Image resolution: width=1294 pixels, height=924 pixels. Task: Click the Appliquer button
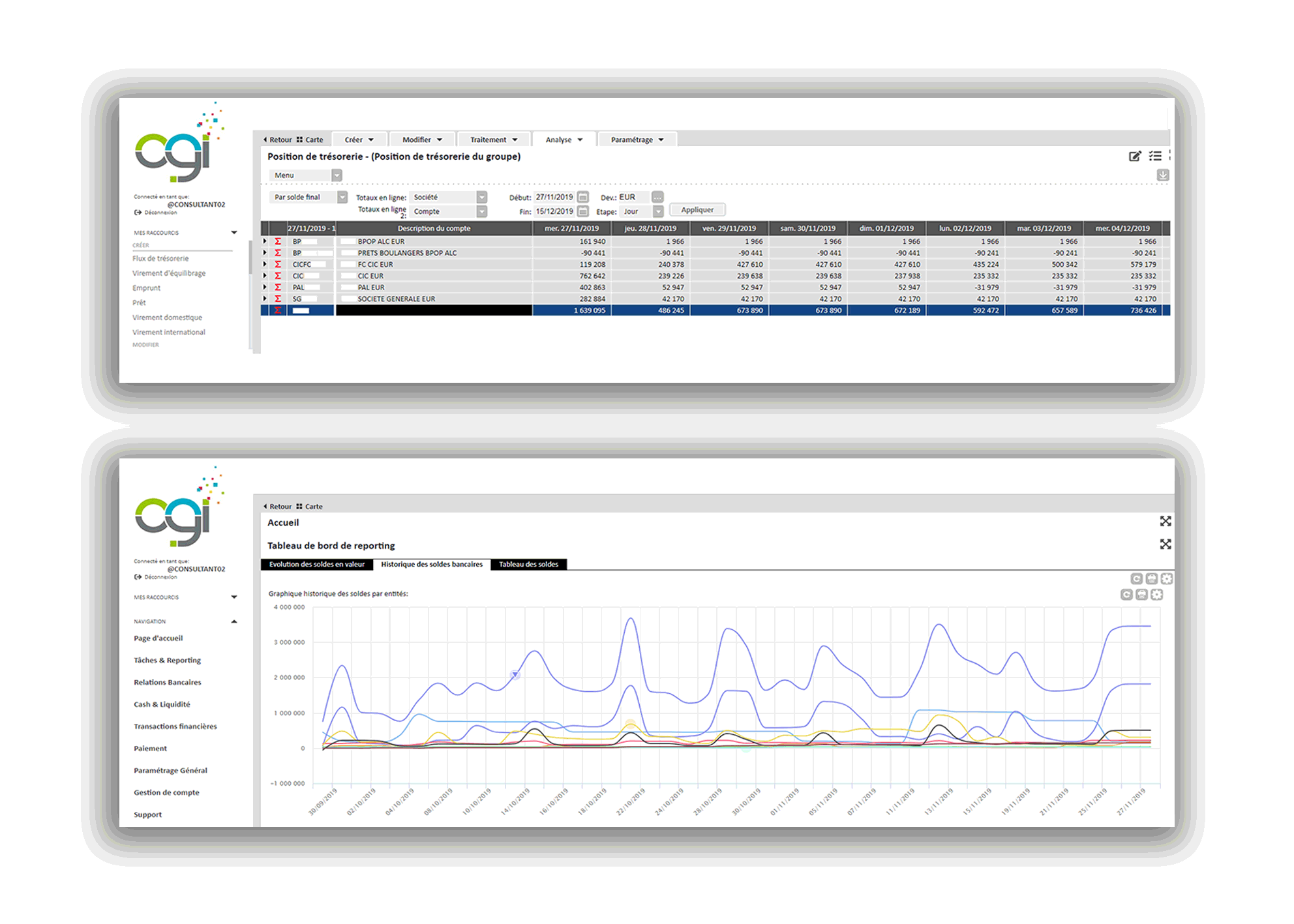[697, 210]
